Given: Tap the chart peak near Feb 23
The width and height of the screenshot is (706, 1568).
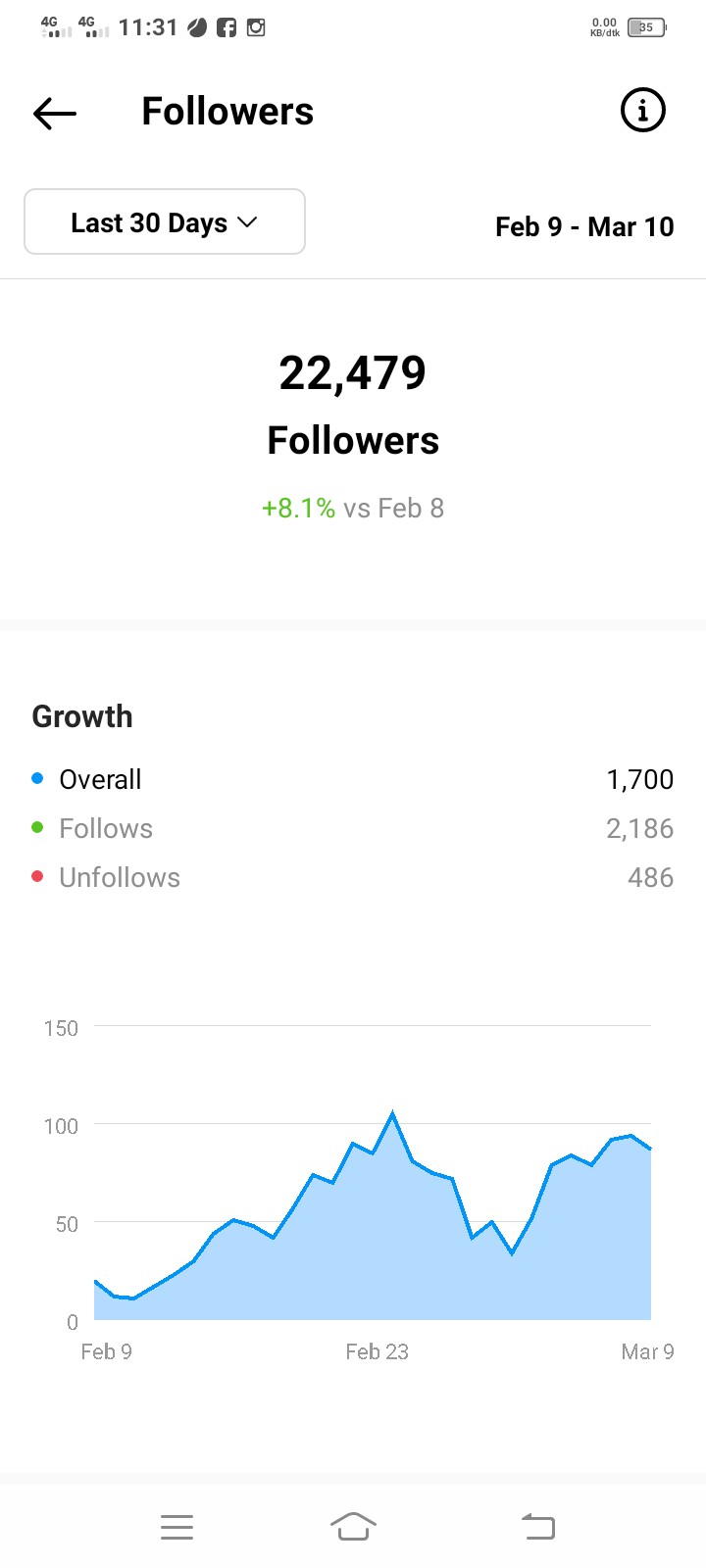Looking at the screenshot, I should 392,1114.
